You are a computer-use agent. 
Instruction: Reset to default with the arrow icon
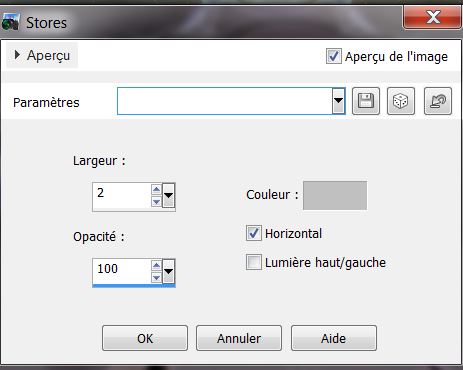click(438, 101)
